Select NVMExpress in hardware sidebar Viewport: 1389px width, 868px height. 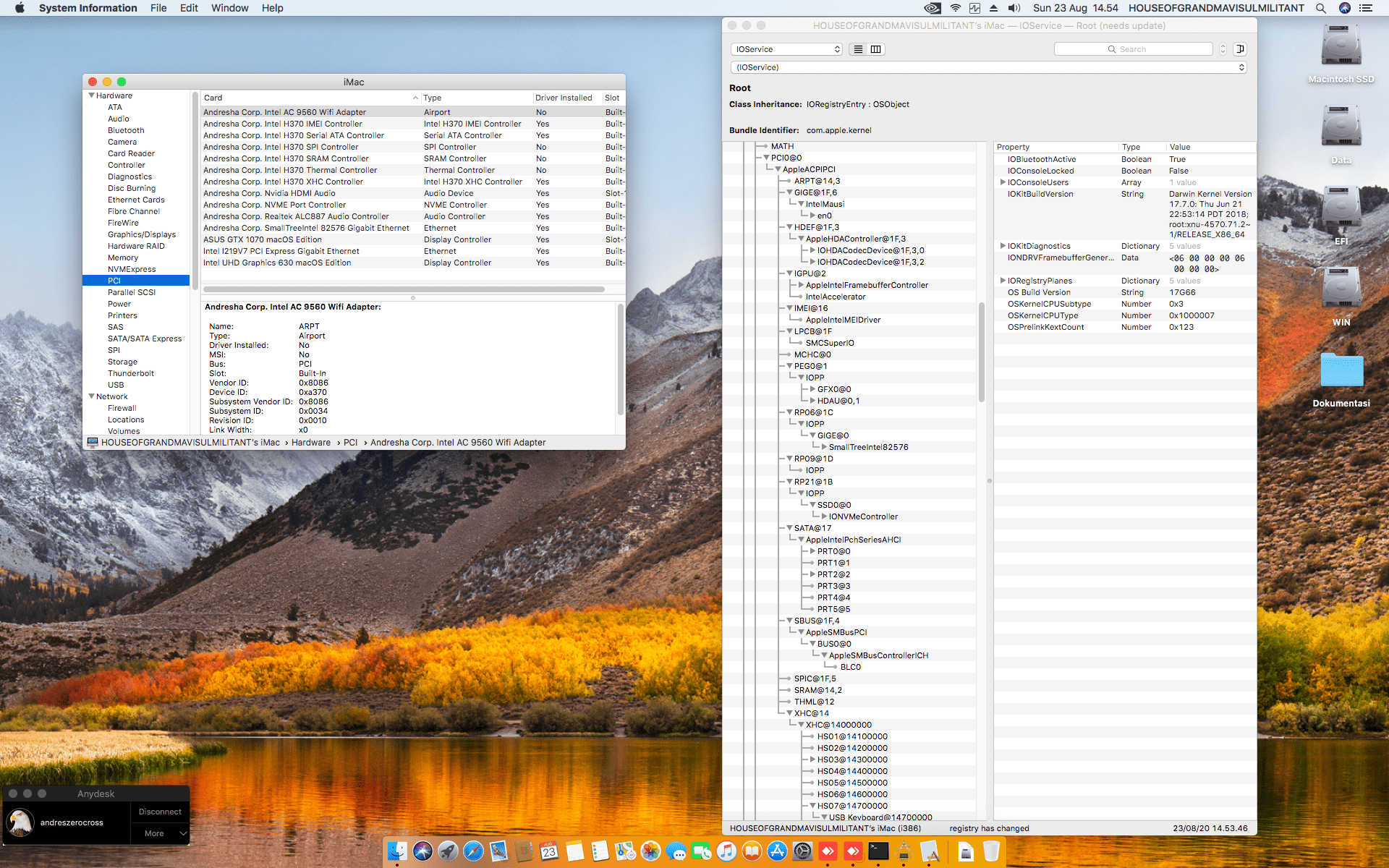pos(132,269)
